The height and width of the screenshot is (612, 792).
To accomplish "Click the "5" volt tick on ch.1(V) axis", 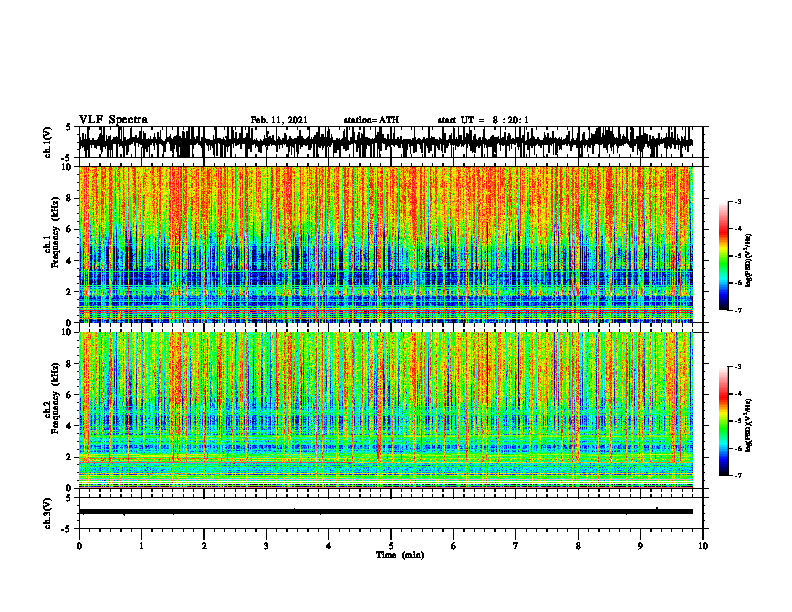I will click(69, 128).
